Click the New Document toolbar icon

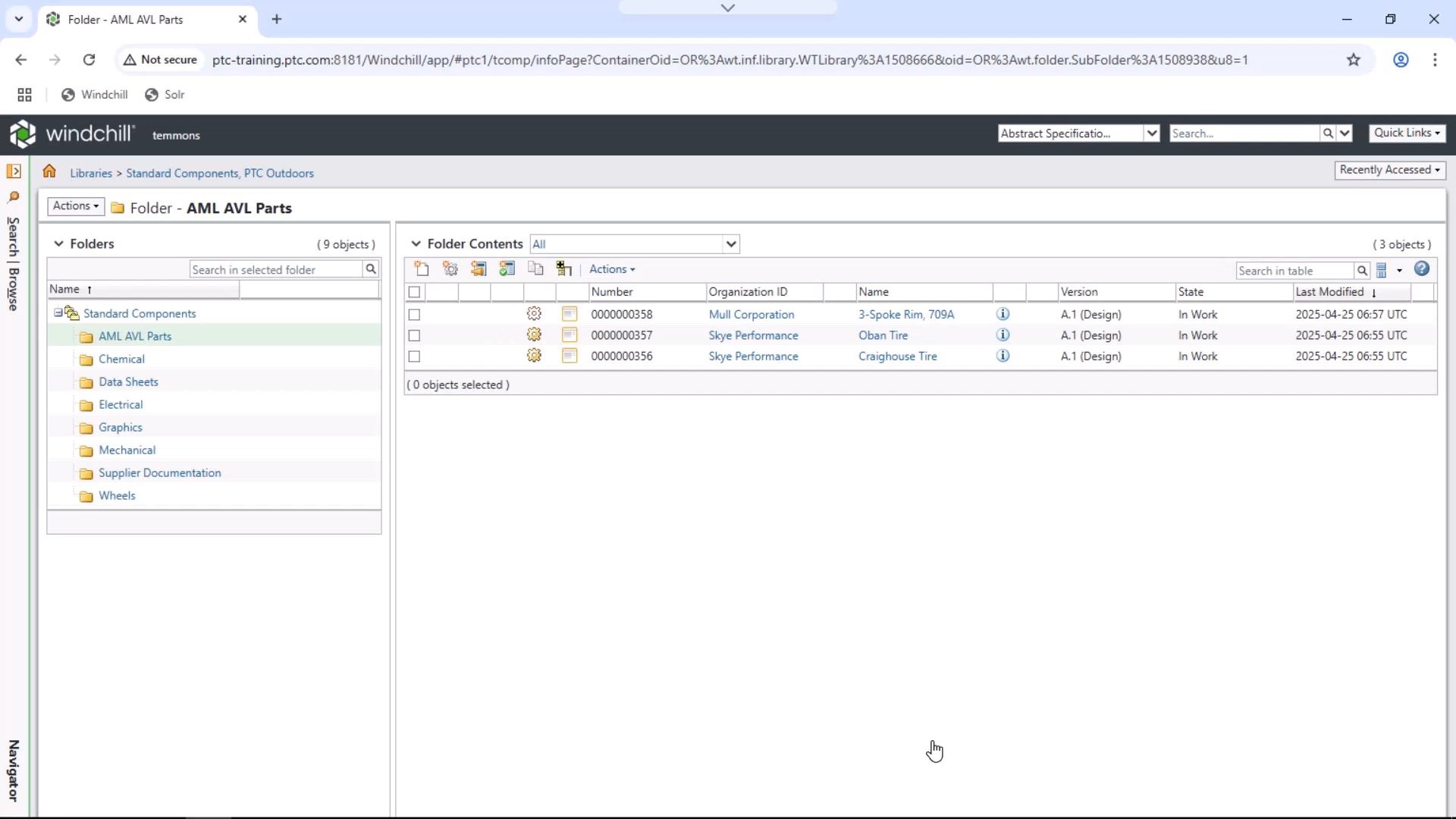pyautogui.click(x=422, y=269)
